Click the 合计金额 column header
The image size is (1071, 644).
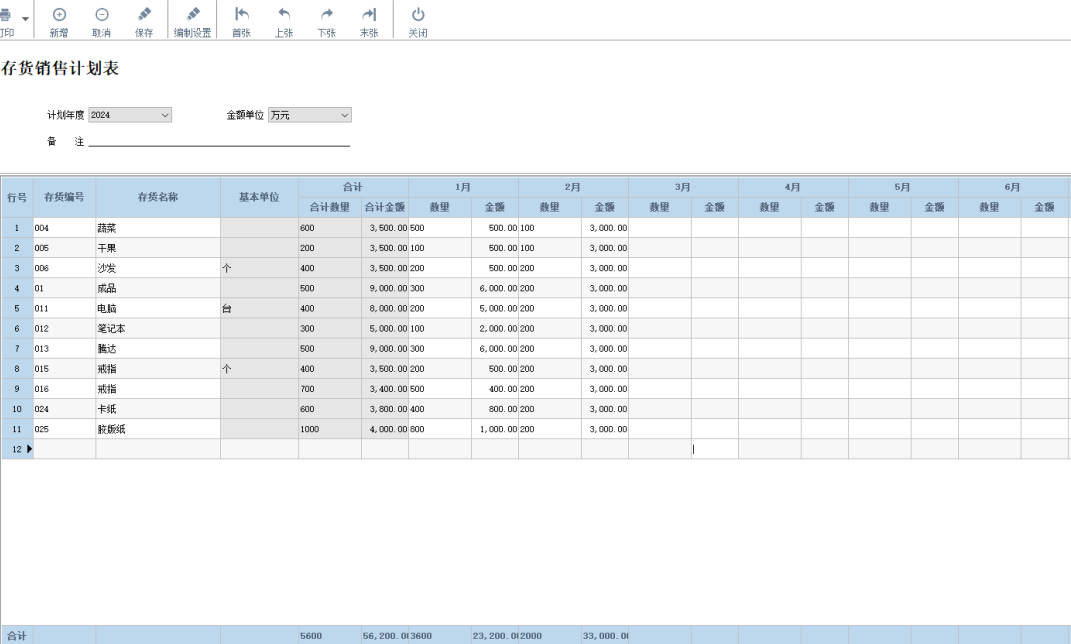tap(385, 207)
